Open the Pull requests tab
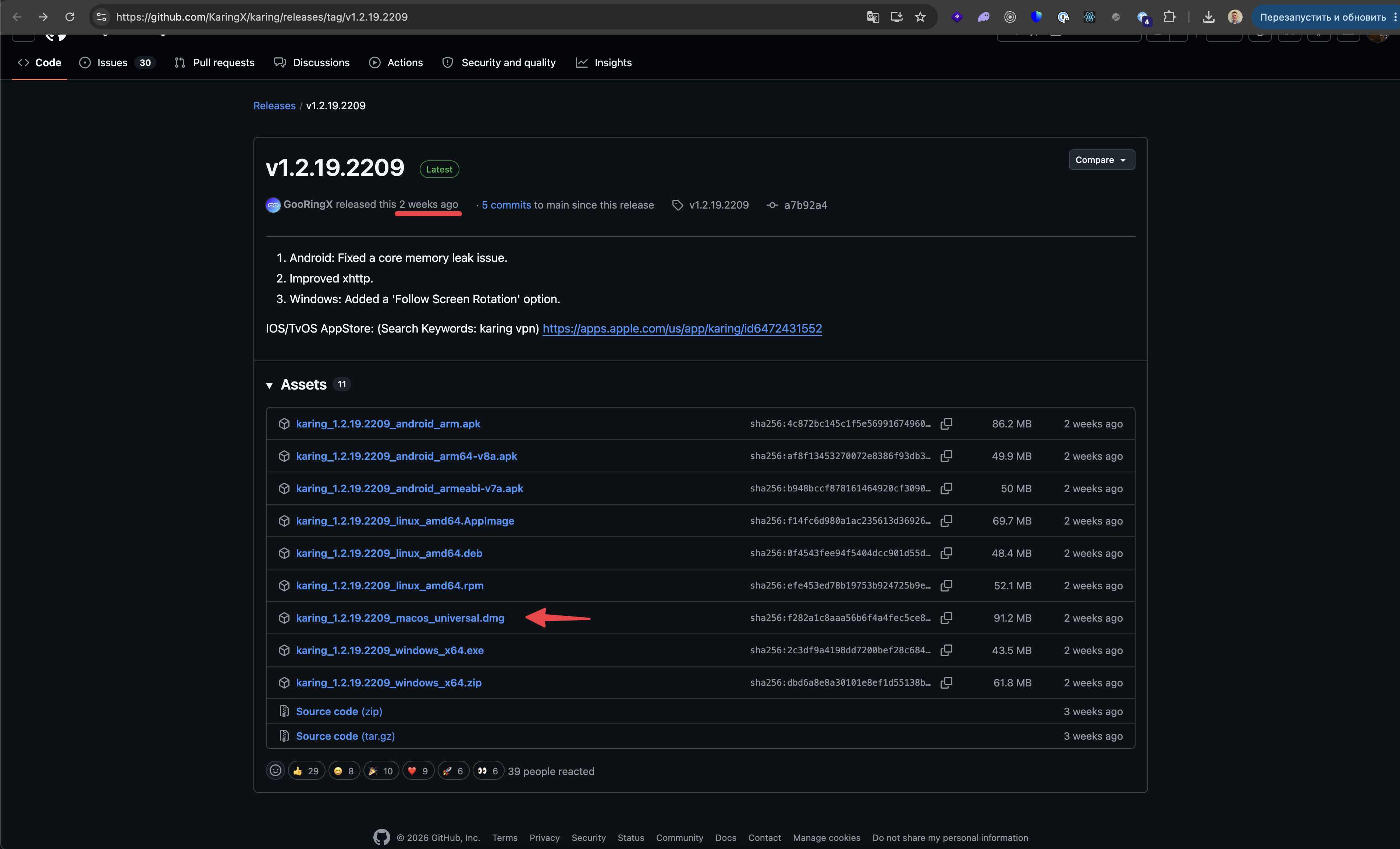The width and height of the screenshot is (1400, 849). click(214, 63)
